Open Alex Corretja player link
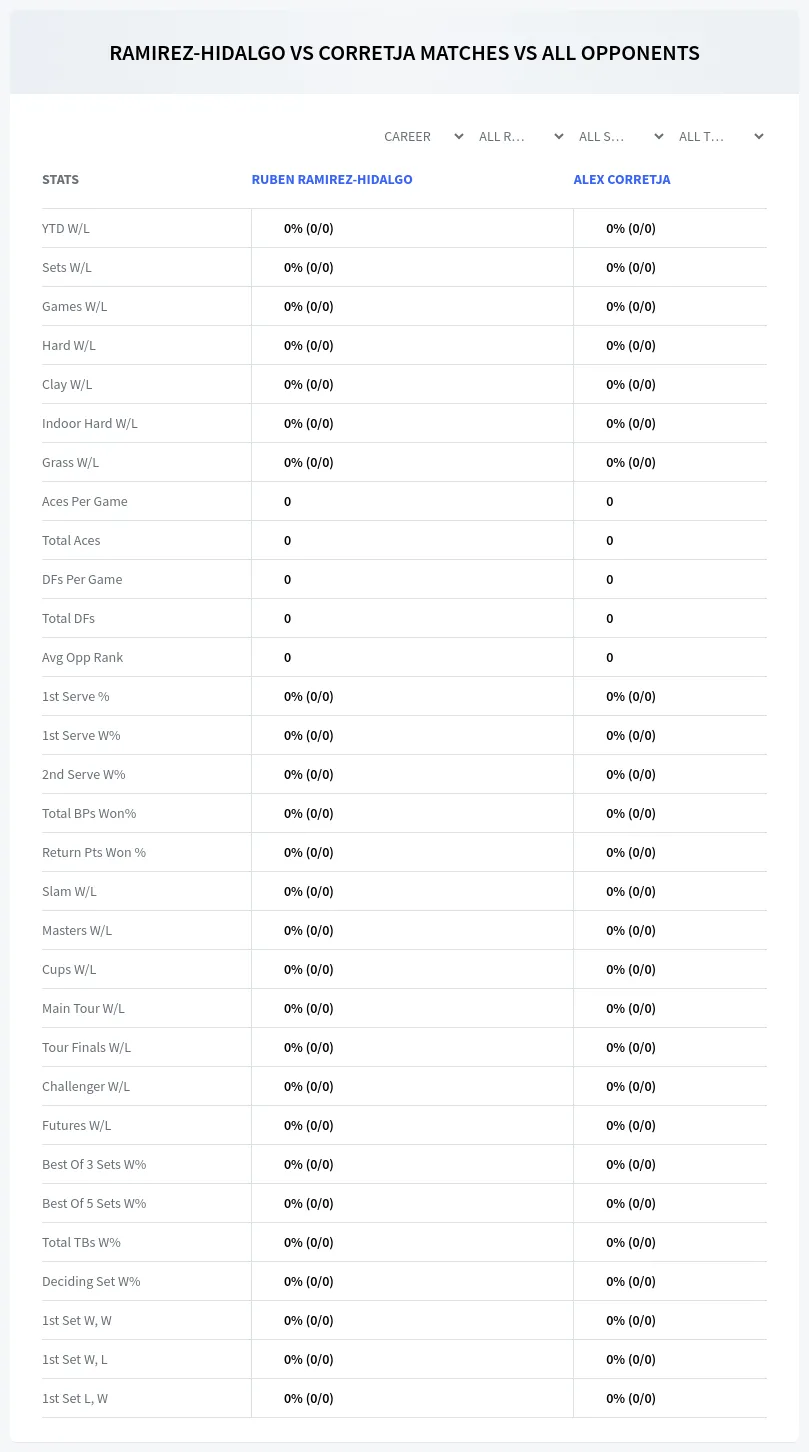 (622, 180)
